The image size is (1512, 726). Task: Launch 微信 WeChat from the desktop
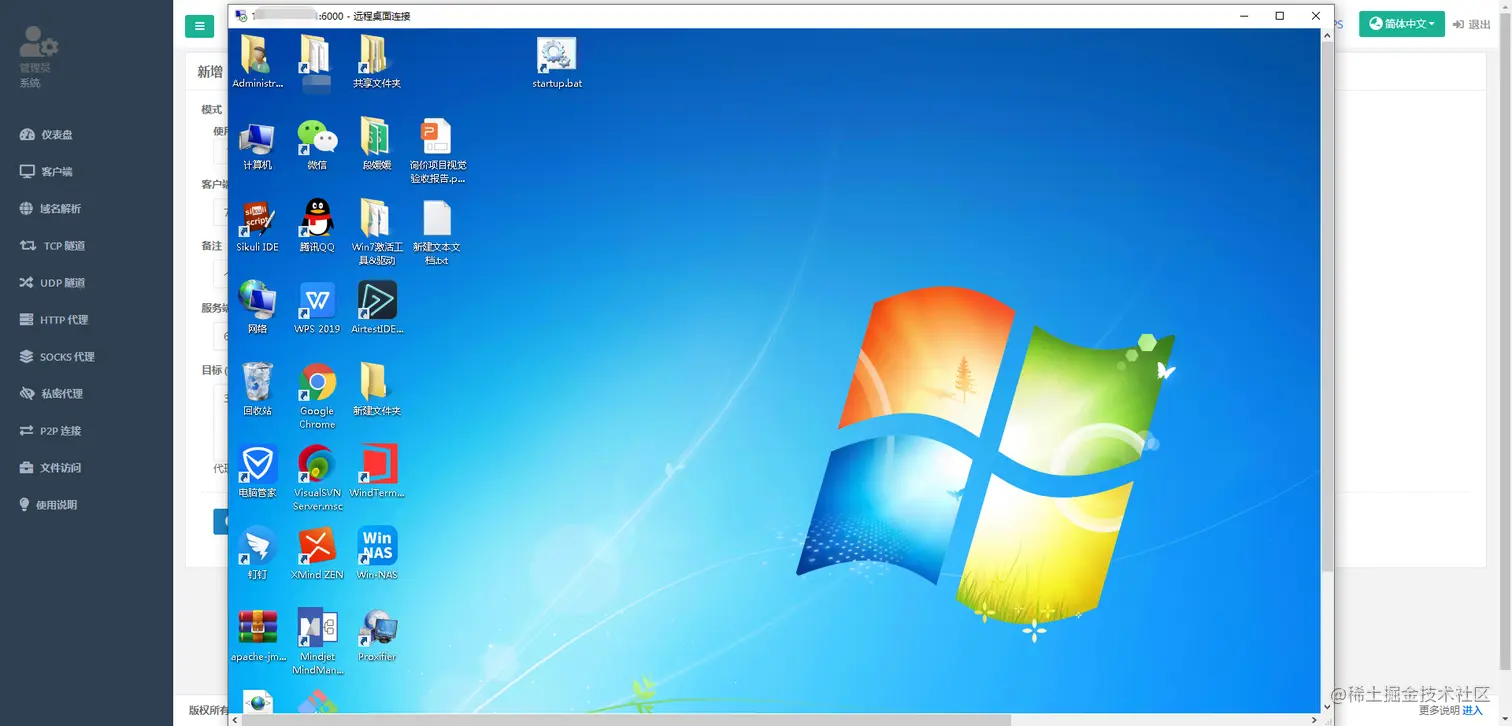(317, 145)
